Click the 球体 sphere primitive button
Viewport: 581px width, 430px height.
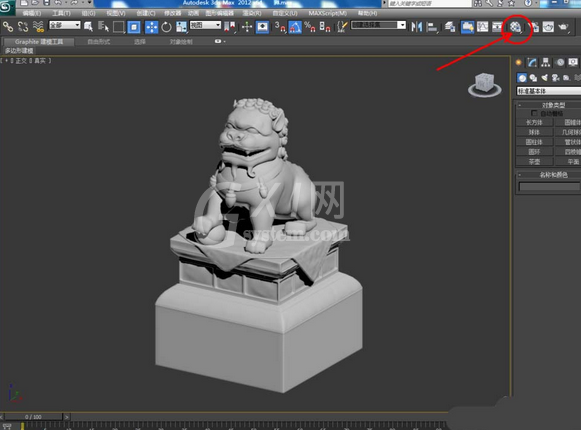point(534,132)
